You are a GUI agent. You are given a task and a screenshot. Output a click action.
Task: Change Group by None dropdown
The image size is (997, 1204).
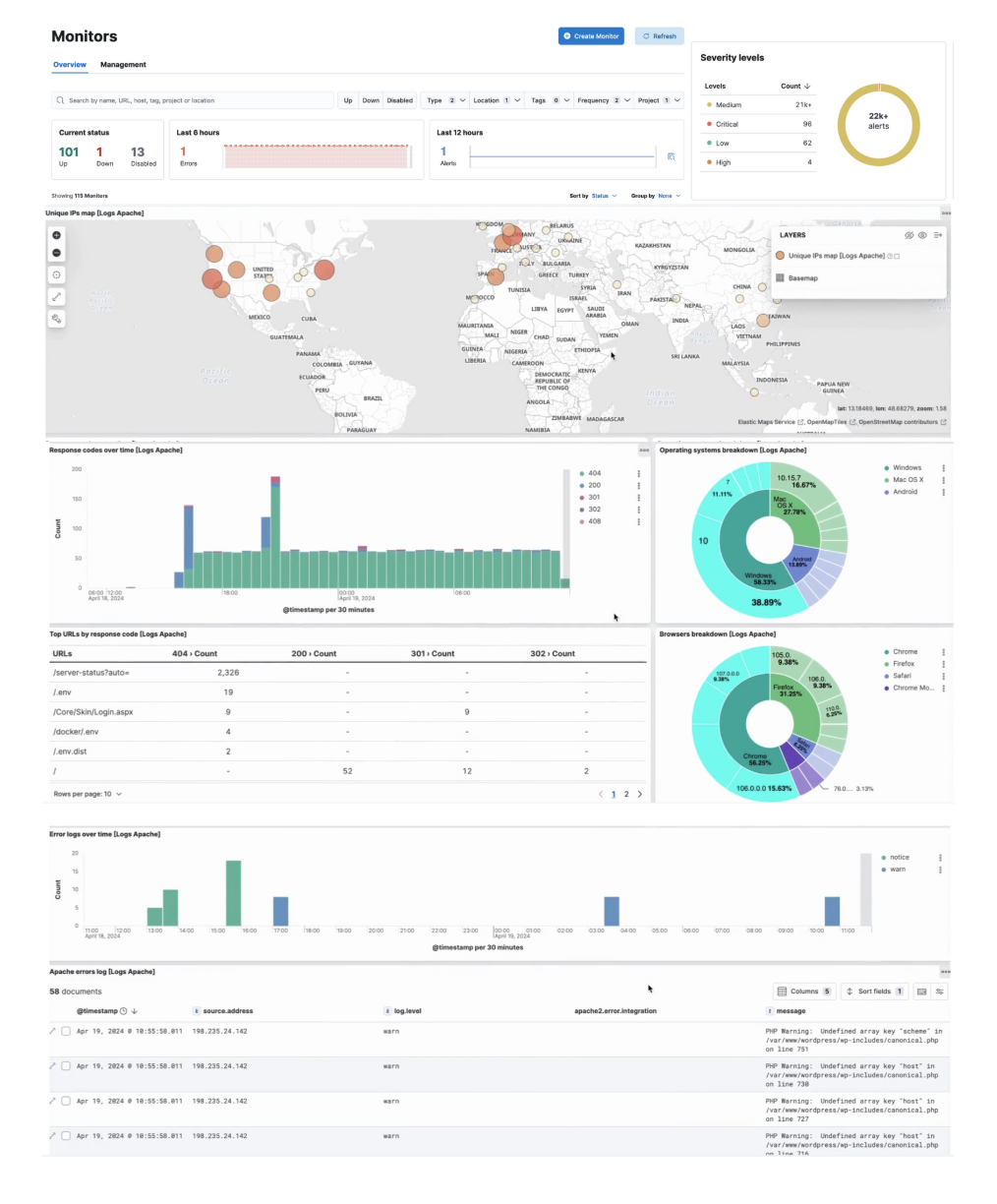tap(669, 196)
